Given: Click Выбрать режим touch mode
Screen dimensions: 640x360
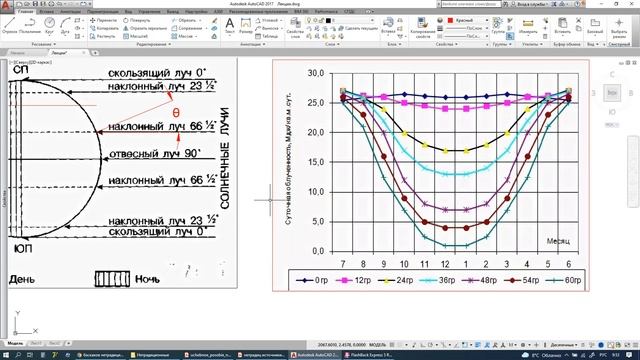Looking at the screenshot, I should (619, 27).
